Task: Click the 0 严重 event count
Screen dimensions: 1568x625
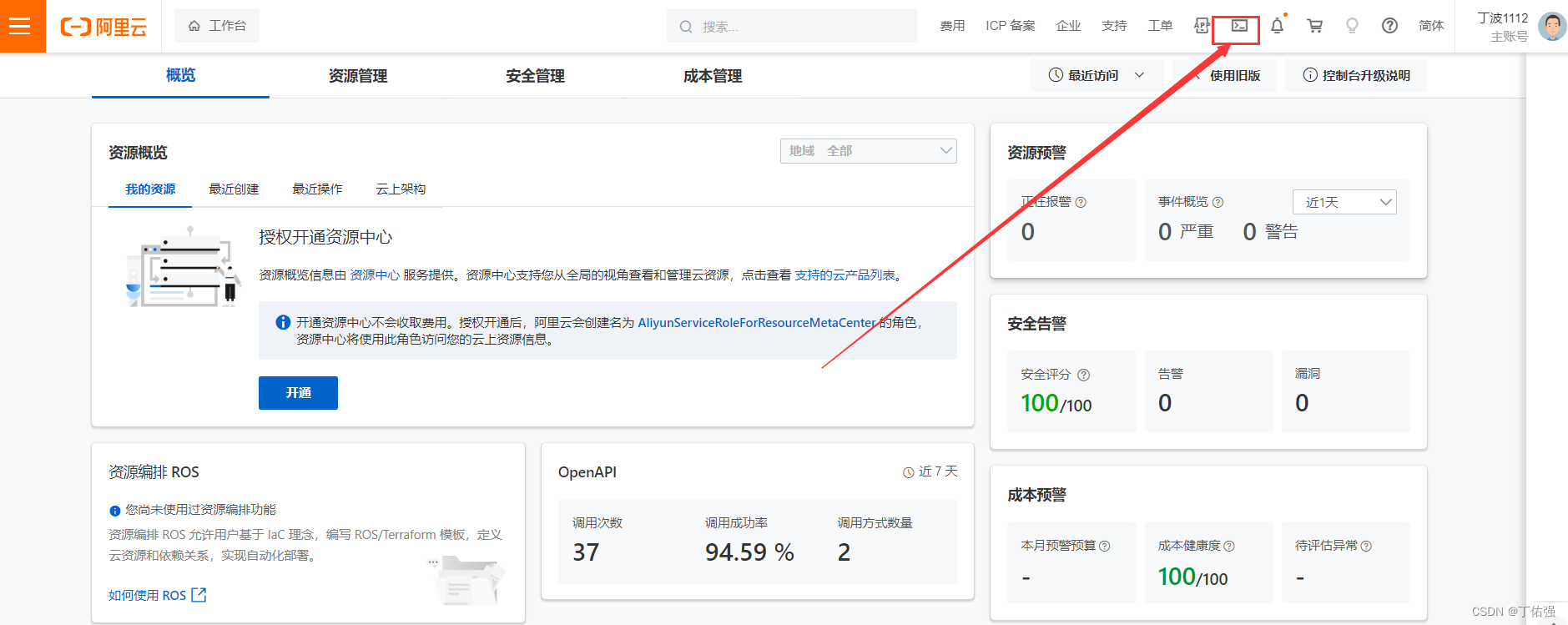Action: pyautogui.click(x=1186, y=232)
